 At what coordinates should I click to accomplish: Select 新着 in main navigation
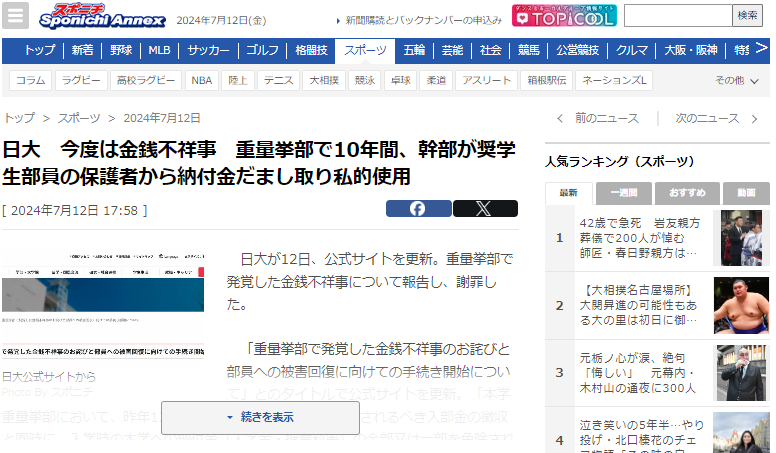point(82,50)
